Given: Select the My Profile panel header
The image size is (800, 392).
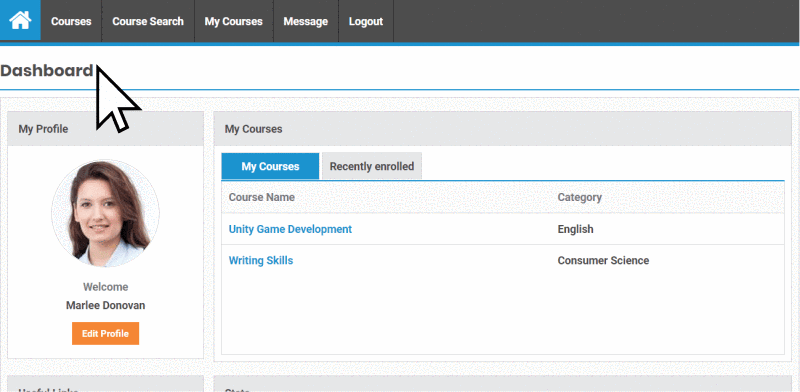Looking at the screenshot, I should tap(106, 129).
